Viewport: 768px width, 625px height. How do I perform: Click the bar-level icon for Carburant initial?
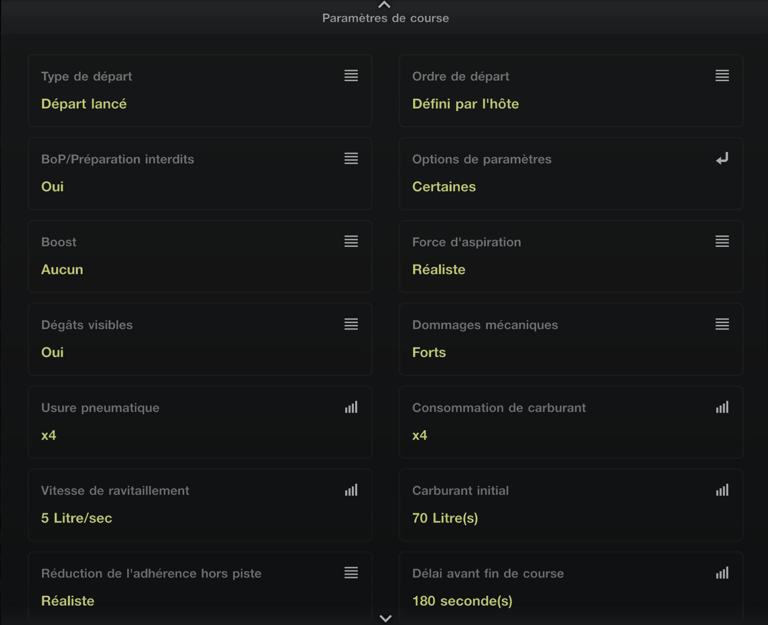tap(722, 490)
